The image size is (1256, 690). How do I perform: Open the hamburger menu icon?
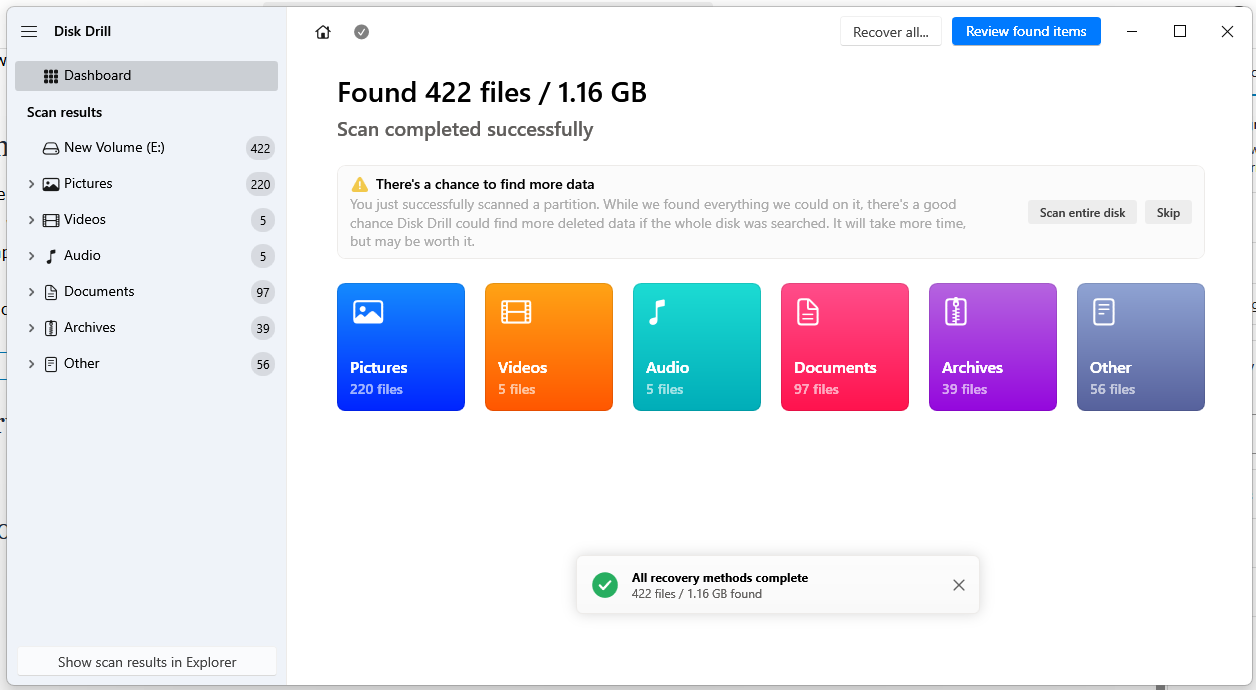point(29,32)
